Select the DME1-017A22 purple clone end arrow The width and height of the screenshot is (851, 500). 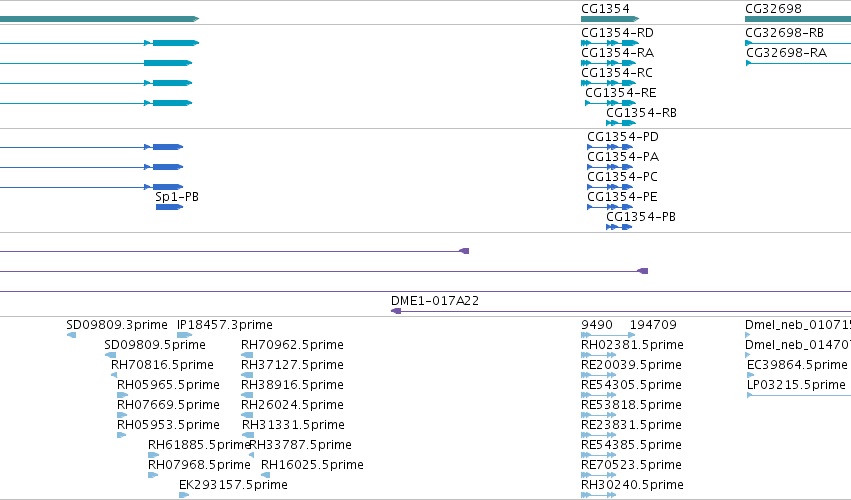(x=396, y=311)
